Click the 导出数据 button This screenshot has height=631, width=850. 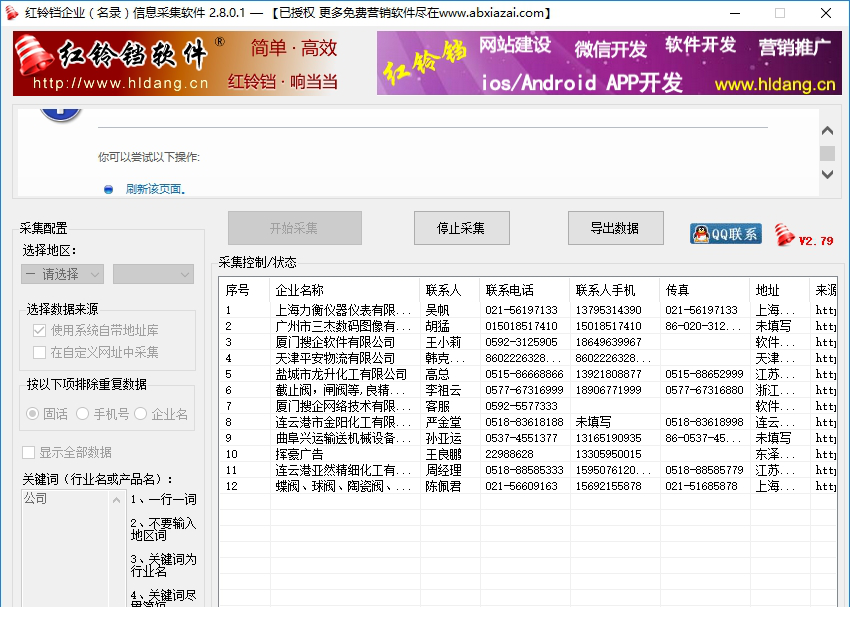[x=615, y=228]
